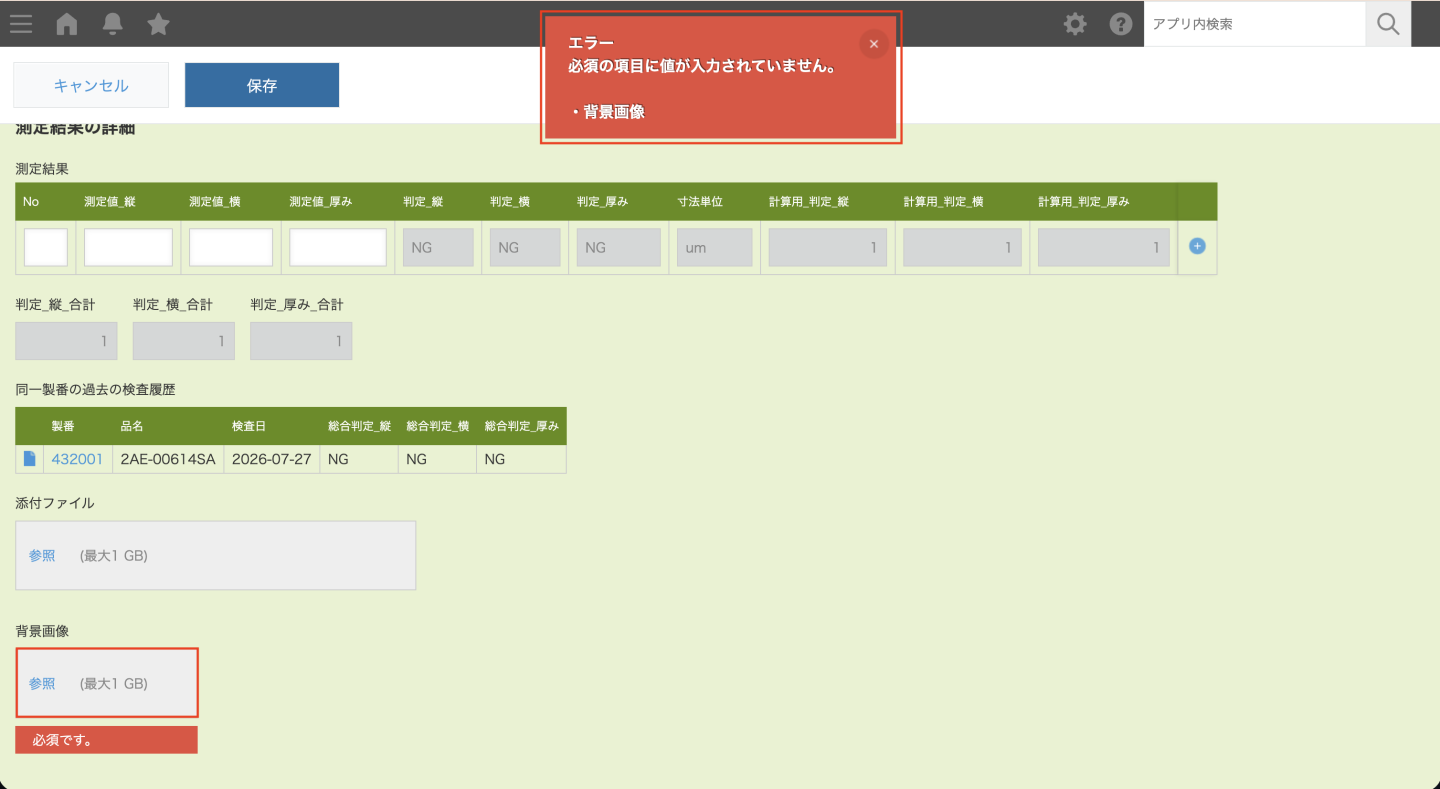The image size is (1440, 789).
Task: Open record 432001 details document icon
Action: (30, 459)
